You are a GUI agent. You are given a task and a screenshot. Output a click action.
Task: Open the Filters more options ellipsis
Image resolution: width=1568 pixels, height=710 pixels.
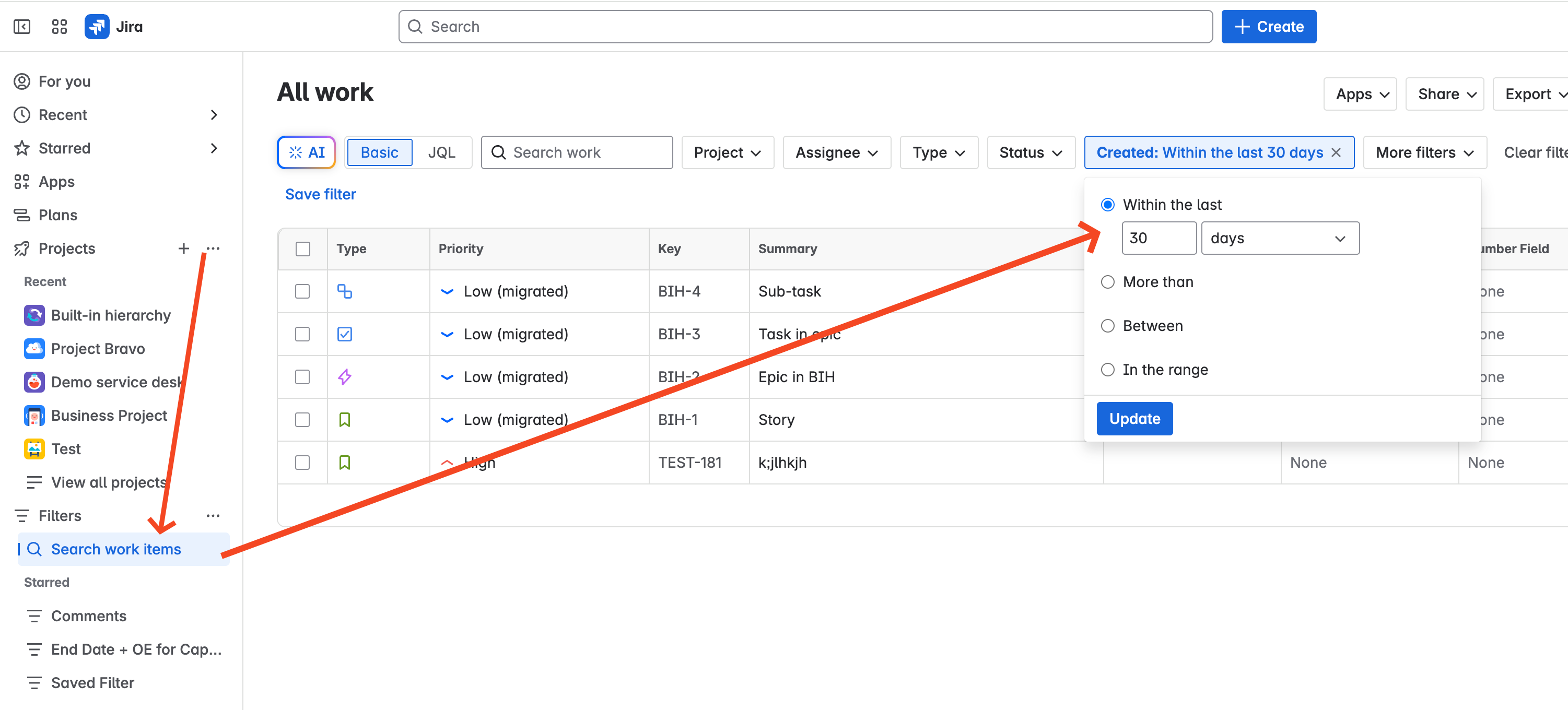[213, 515]
